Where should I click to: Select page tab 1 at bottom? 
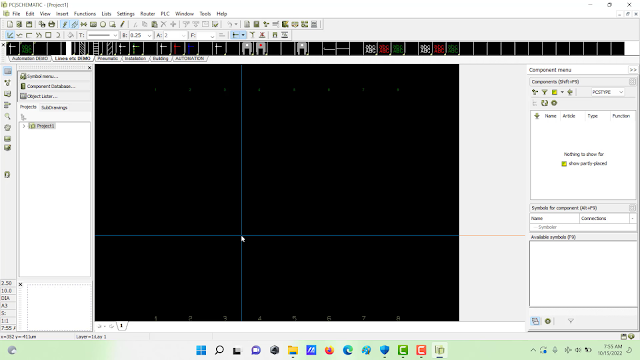(x=121, y=326)
